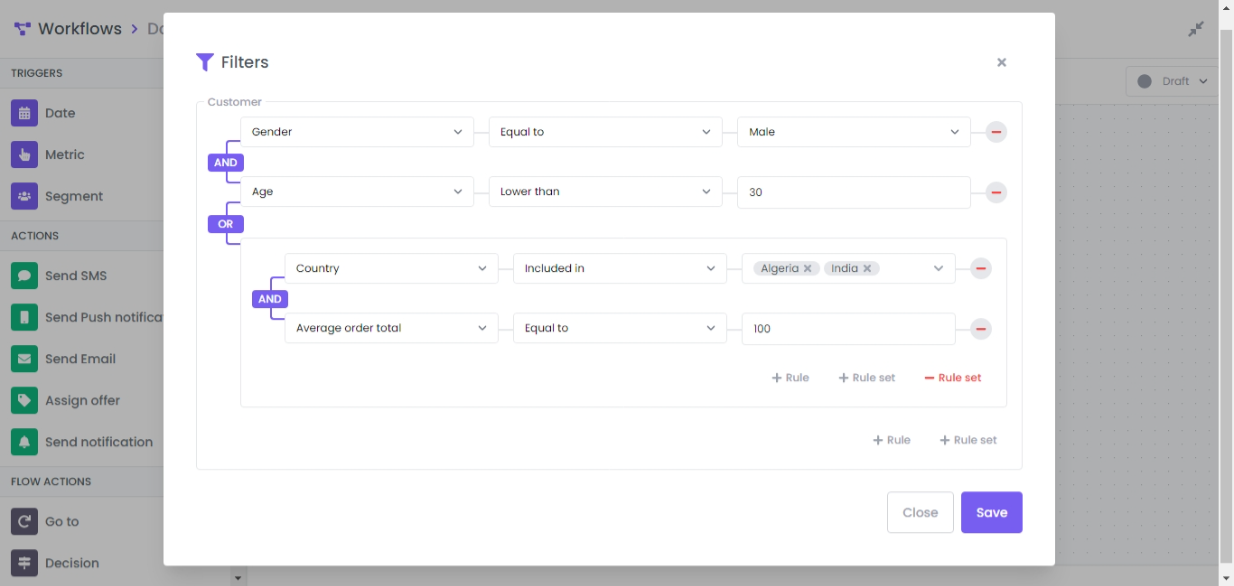Click the Send SMS action icon
This screenshot has width=1234, height=586.
click(24, 276)
